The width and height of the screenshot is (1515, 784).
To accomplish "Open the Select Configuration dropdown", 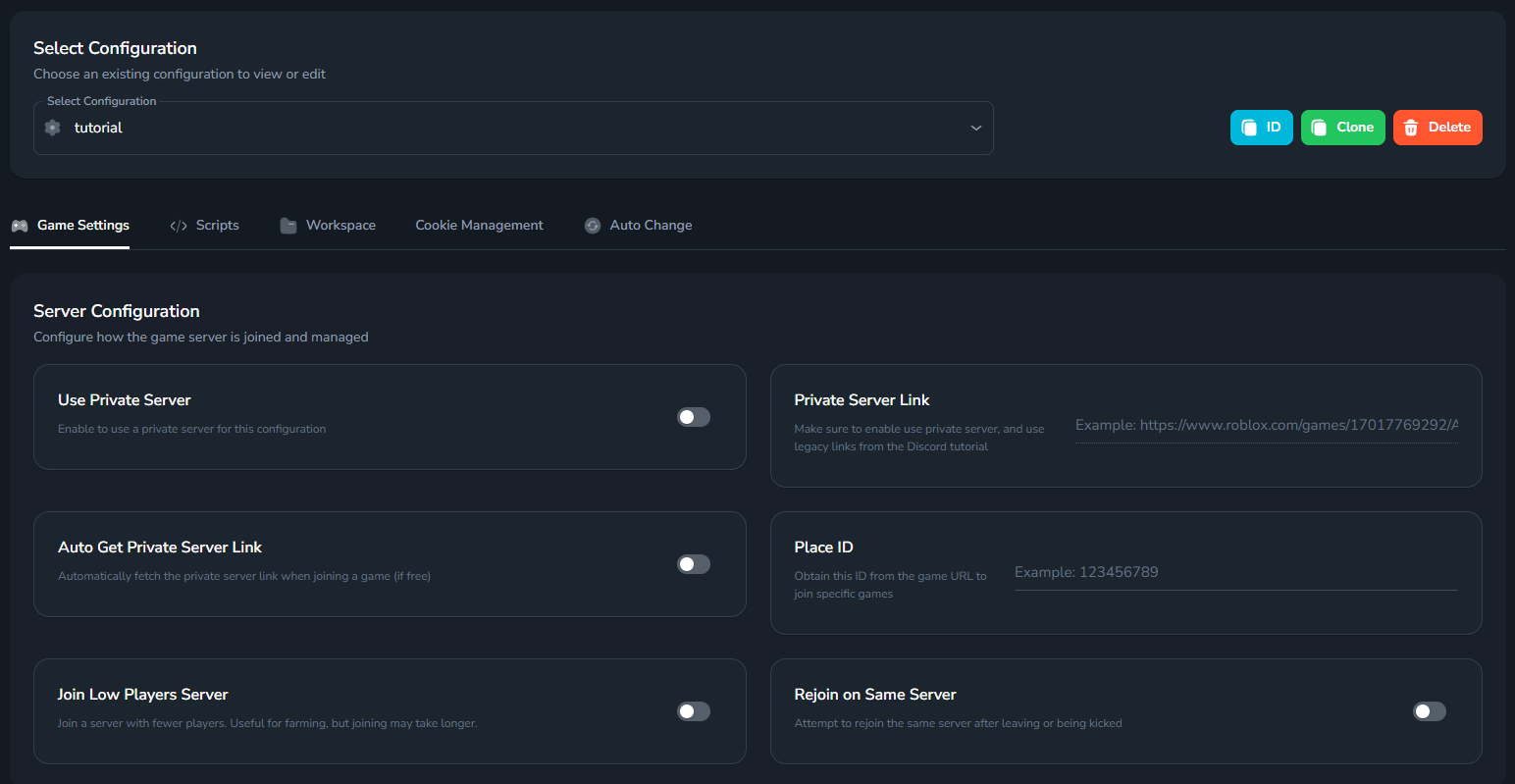I will coord(513,128).
